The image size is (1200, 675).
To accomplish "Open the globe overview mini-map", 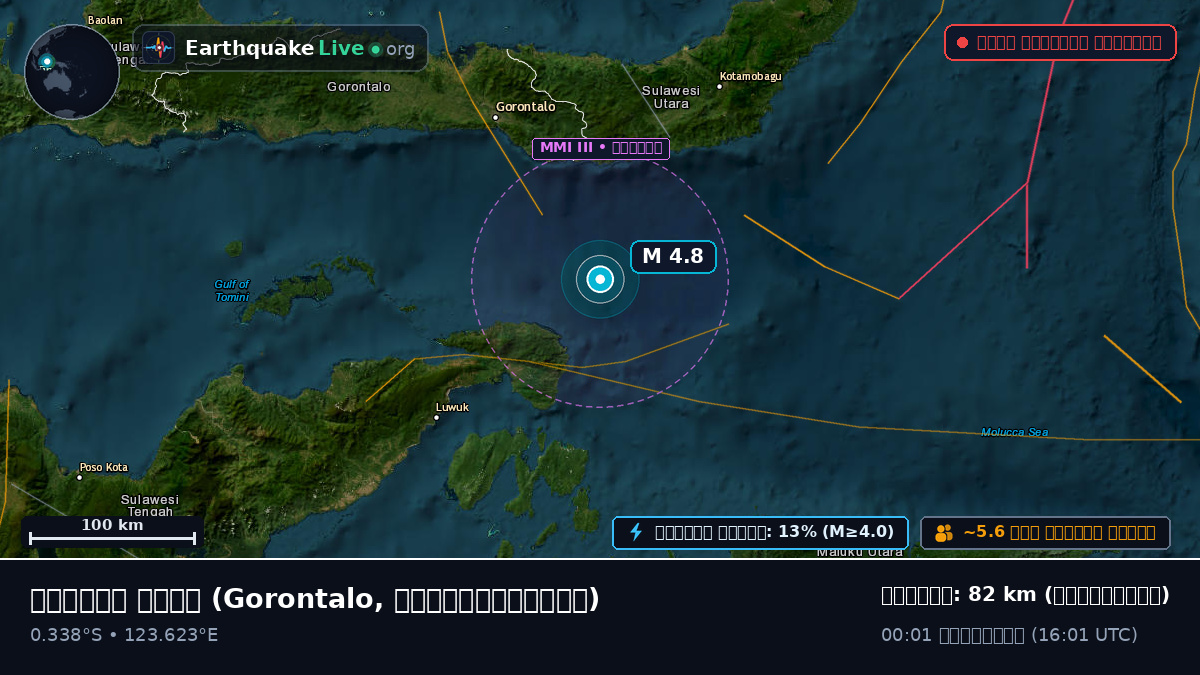I will click(72, 72).
